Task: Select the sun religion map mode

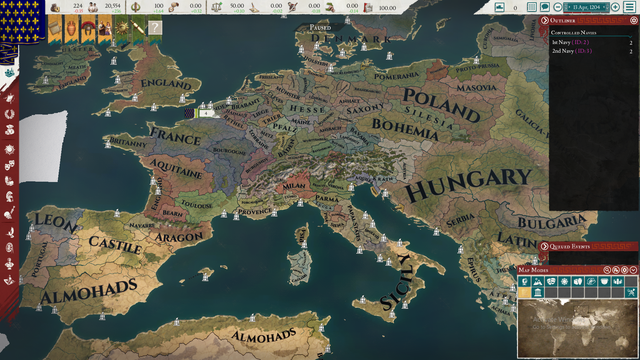Action: pos(564,281)
